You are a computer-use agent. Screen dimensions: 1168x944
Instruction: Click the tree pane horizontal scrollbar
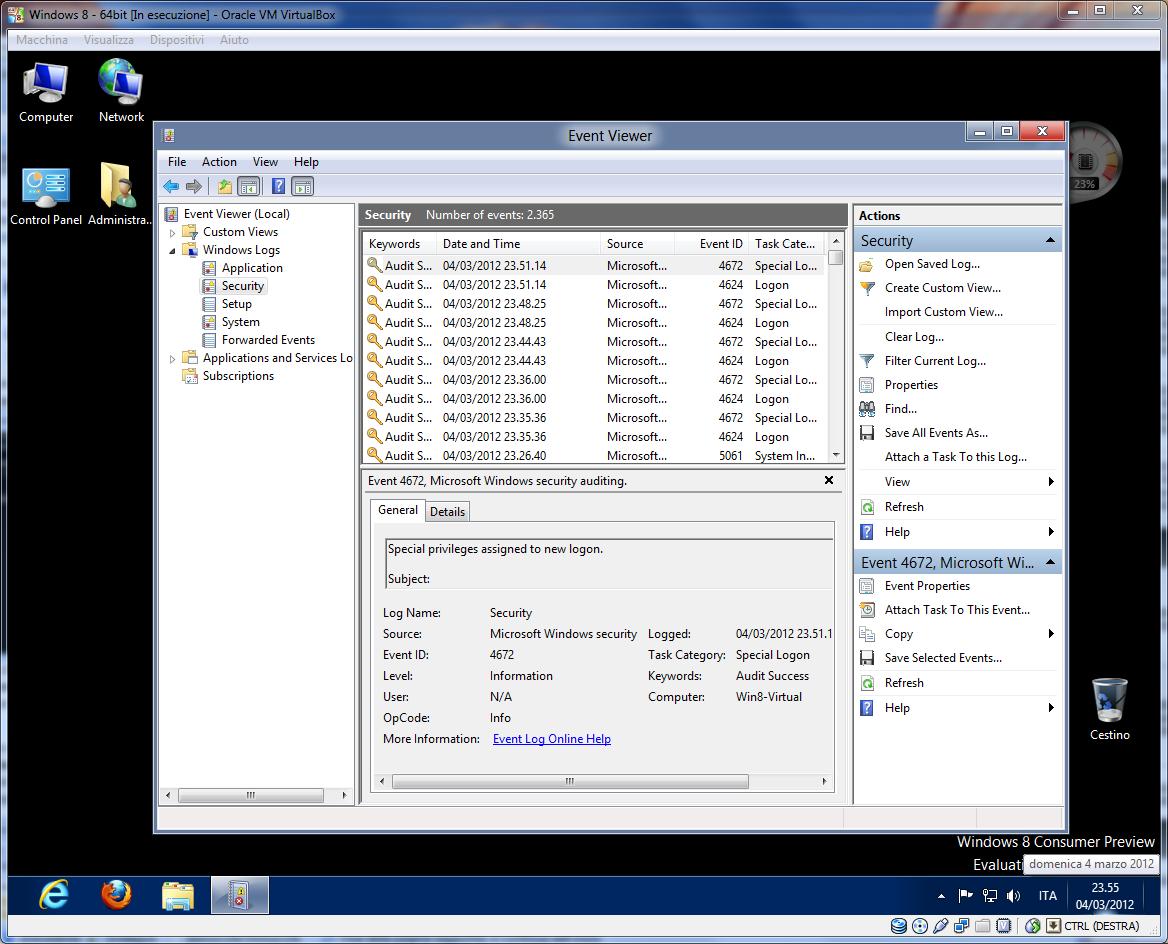(251, 796)
